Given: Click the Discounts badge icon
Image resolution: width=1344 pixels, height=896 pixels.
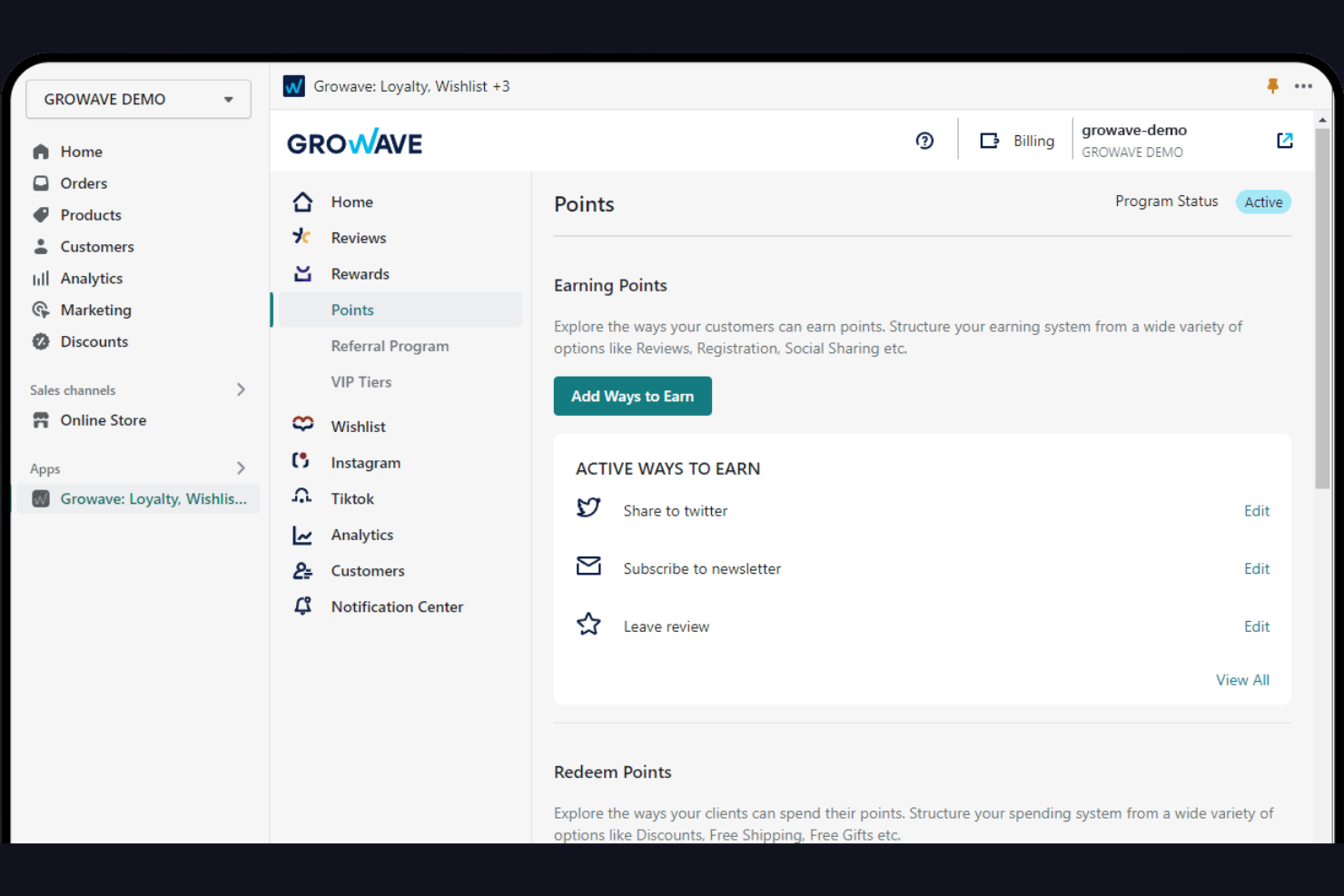Looking at the screenshot, I should [41, 341].
